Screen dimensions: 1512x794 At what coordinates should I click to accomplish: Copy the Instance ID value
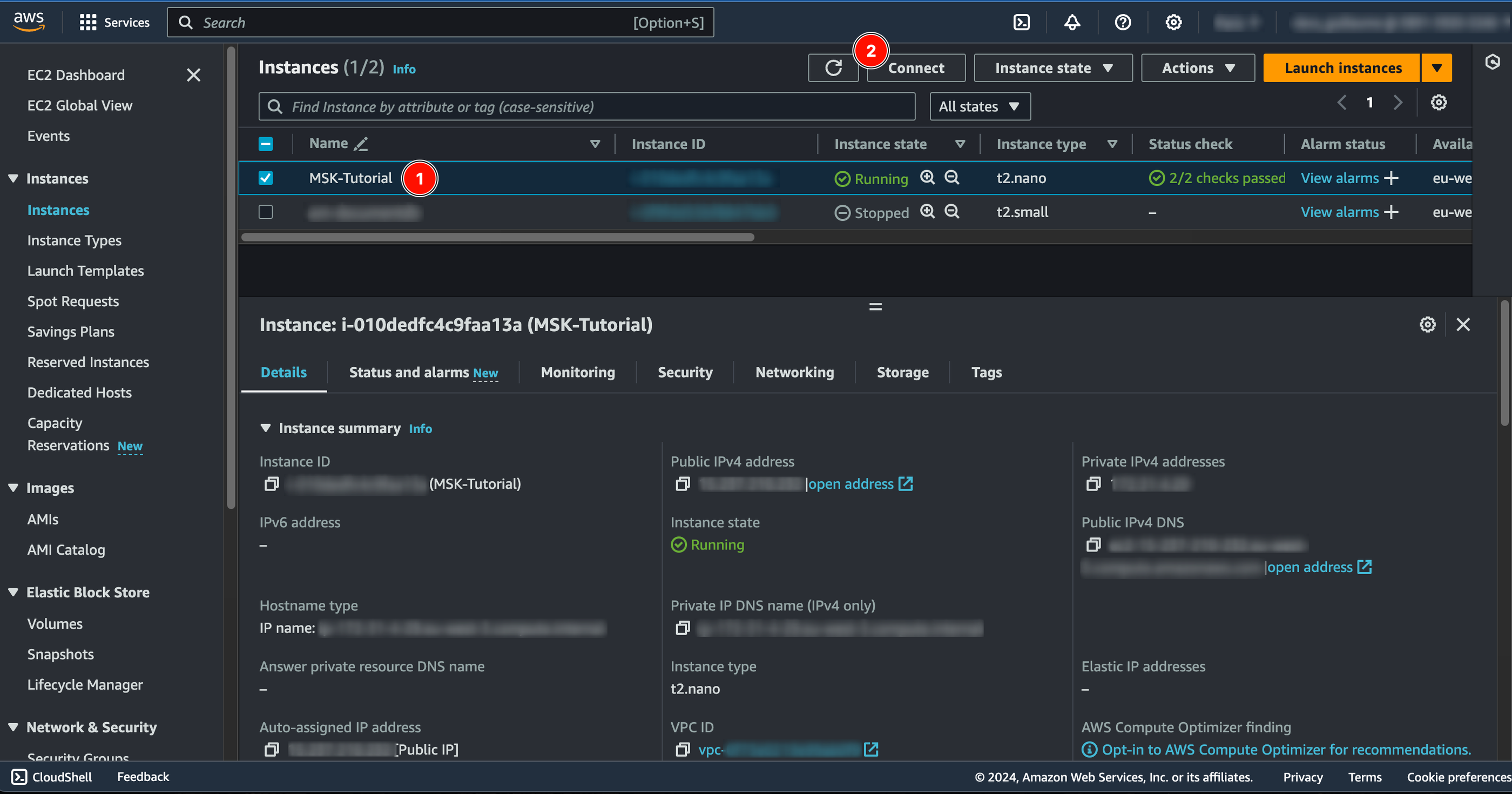click(x=271, y=484)
